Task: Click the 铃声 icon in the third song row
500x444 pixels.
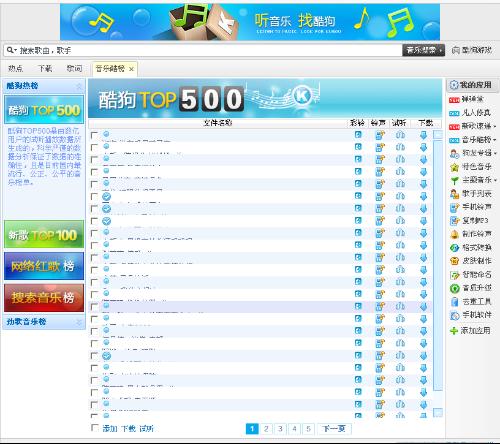Action: coord(380,160)
